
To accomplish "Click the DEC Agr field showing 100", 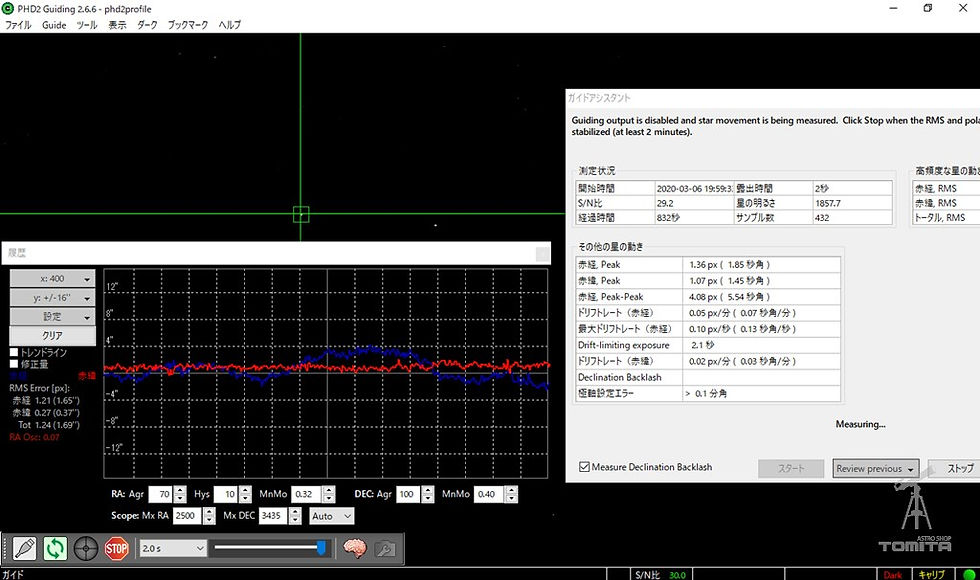I will (x=409, y=494).
